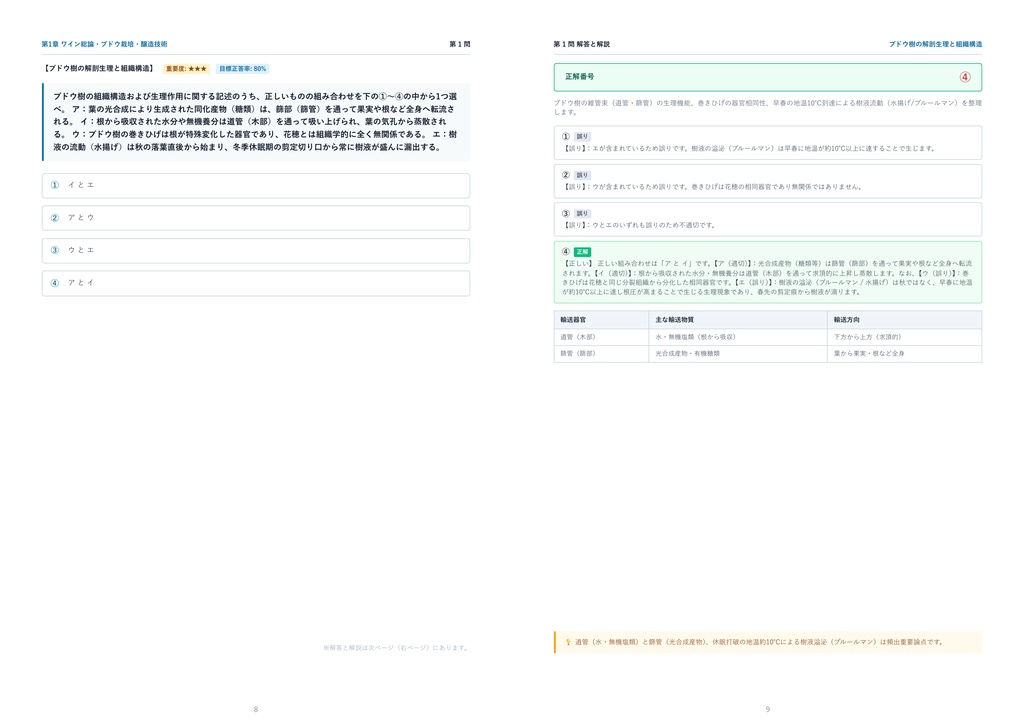
Task: Select answer option ① イとエ
Action: point(256,185)
